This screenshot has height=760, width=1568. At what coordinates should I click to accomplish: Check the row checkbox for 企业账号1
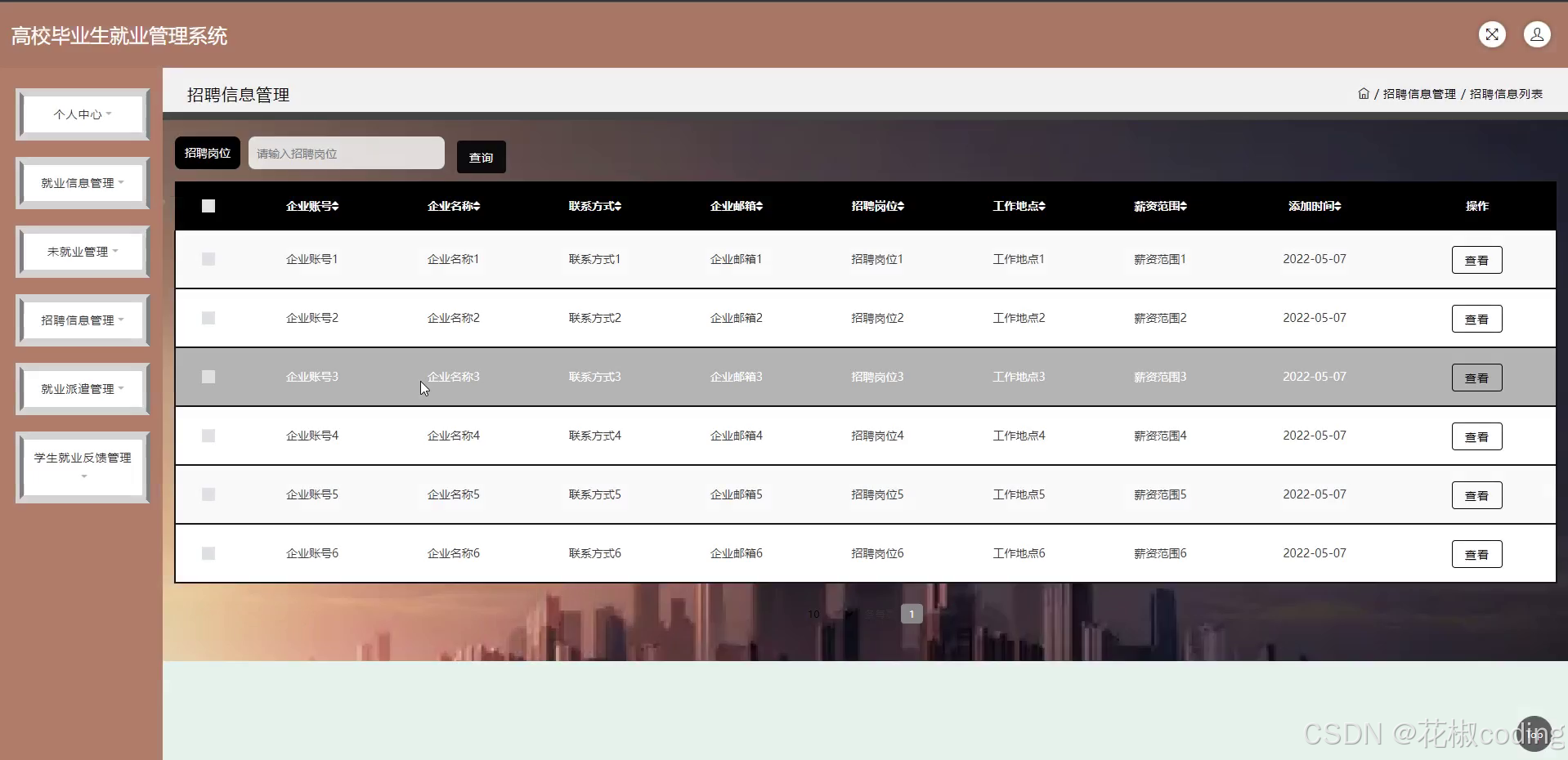(208, 259)
